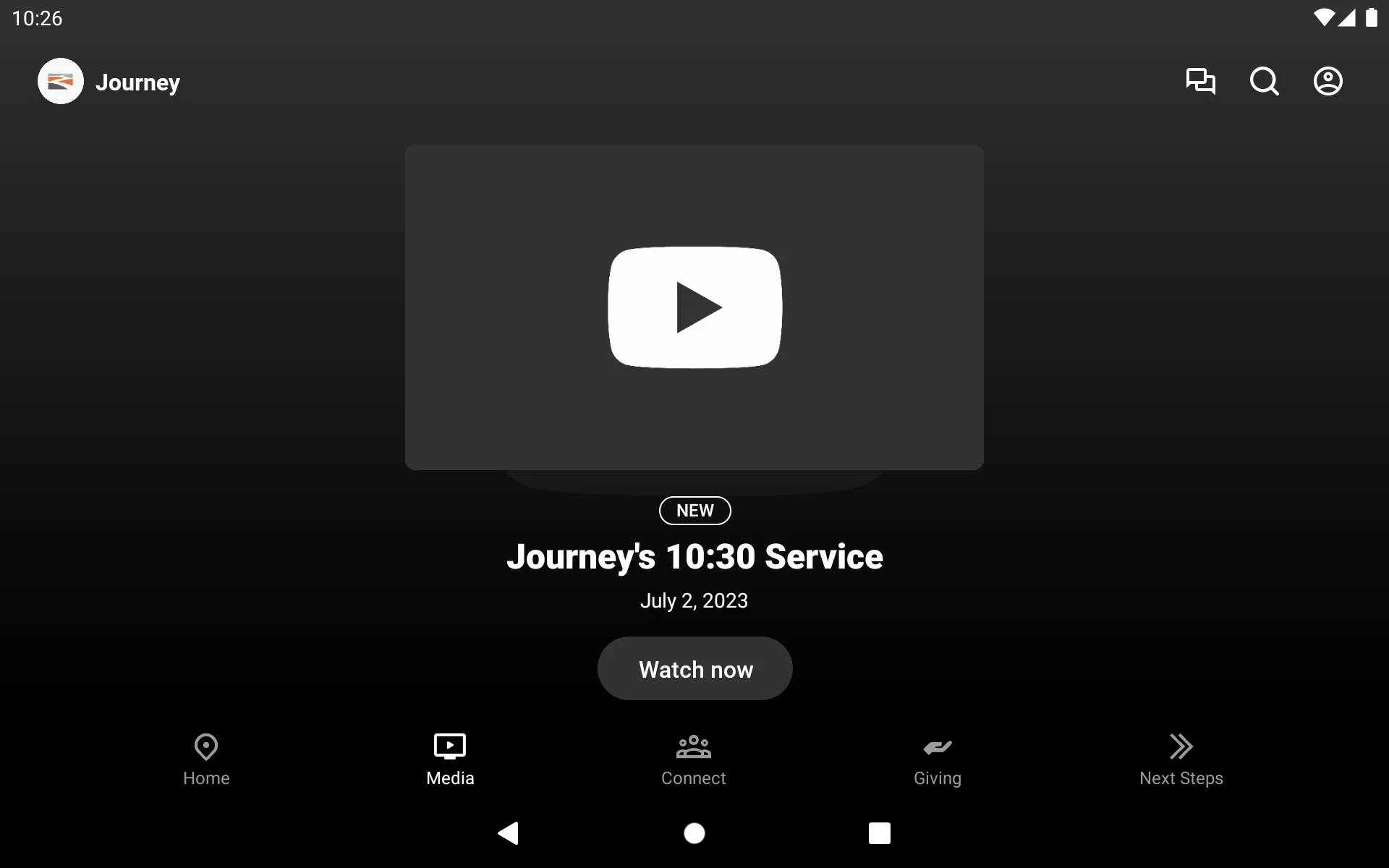The height and width of the screenshot is (868, 1389).
Task: Tap the play button on video
Action: 694,307
